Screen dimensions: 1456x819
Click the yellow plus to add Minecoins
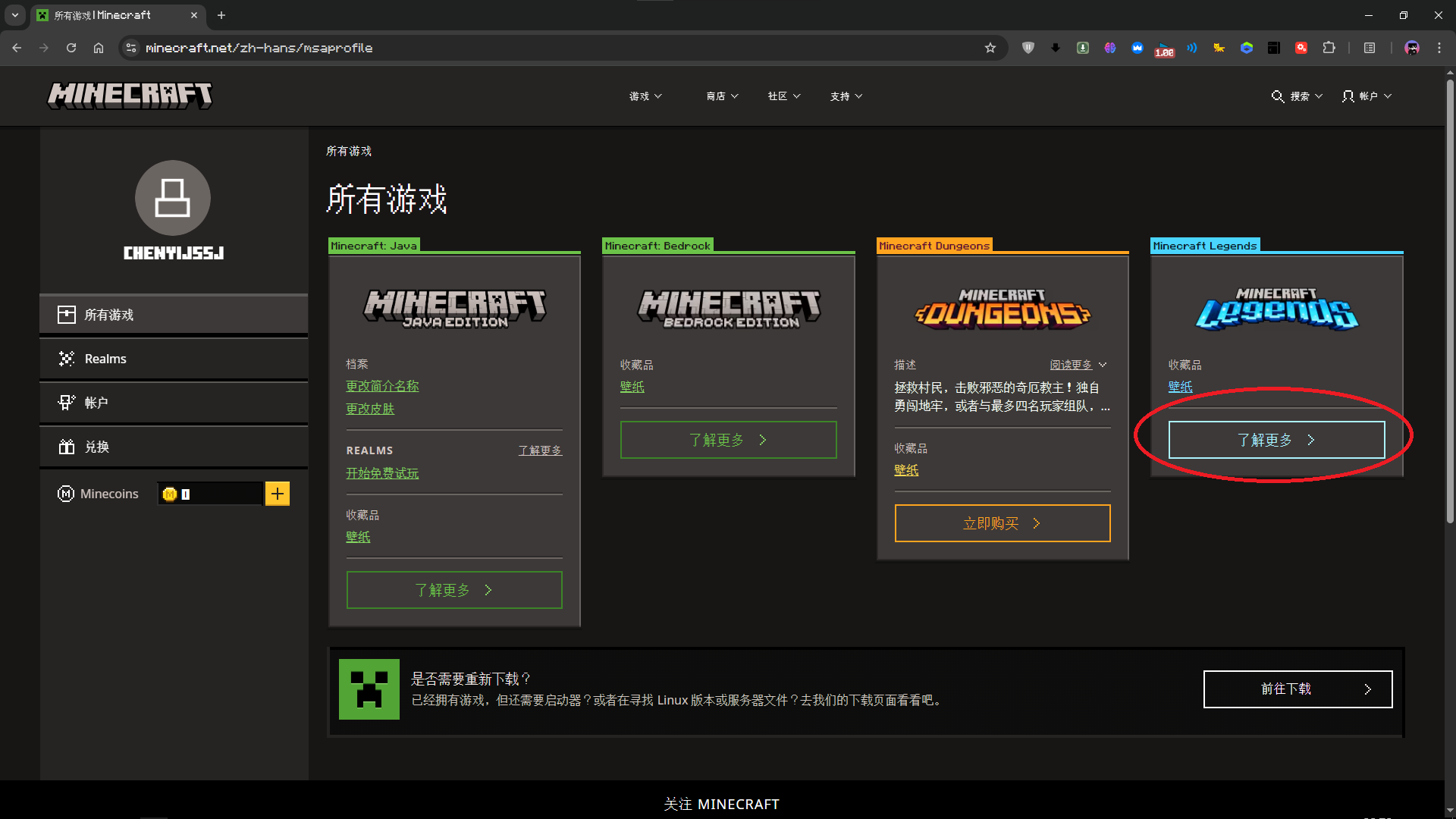pos(278,494)
